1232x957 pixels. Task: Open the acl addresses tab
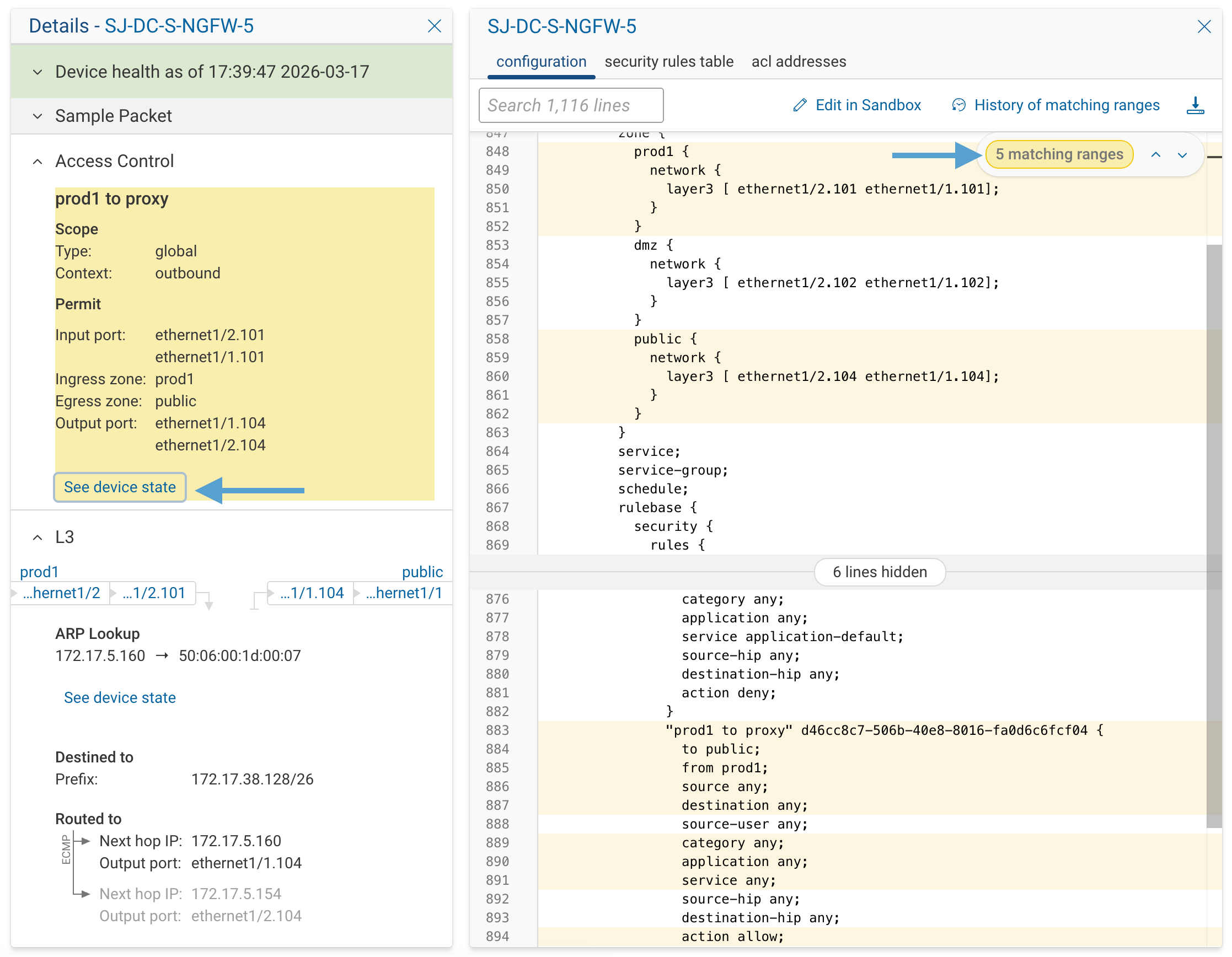pos(798,62)
